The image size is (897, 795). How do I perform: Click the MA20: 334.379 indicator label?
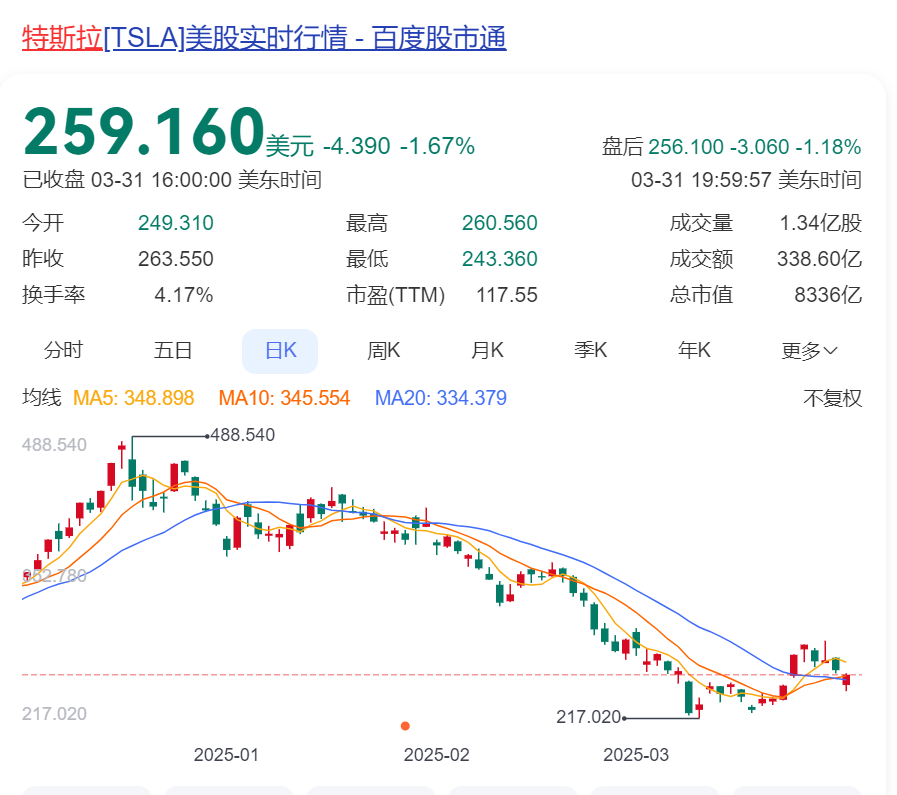click(x=440, y=398)
